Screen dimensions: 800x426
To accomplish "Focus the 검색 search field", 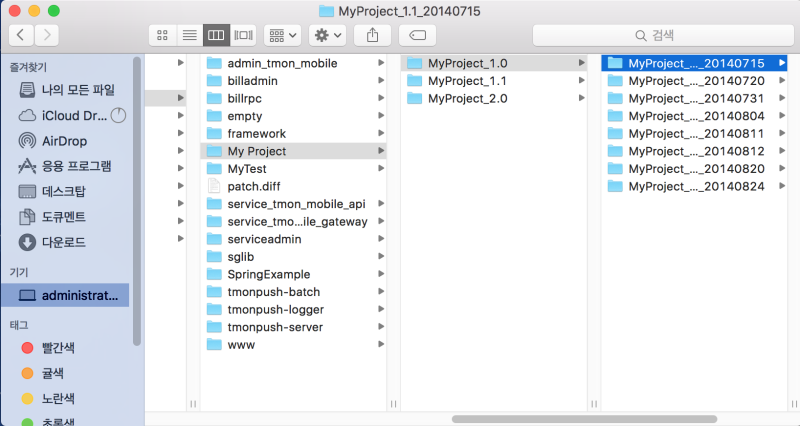I will click(x=663, y=35).
